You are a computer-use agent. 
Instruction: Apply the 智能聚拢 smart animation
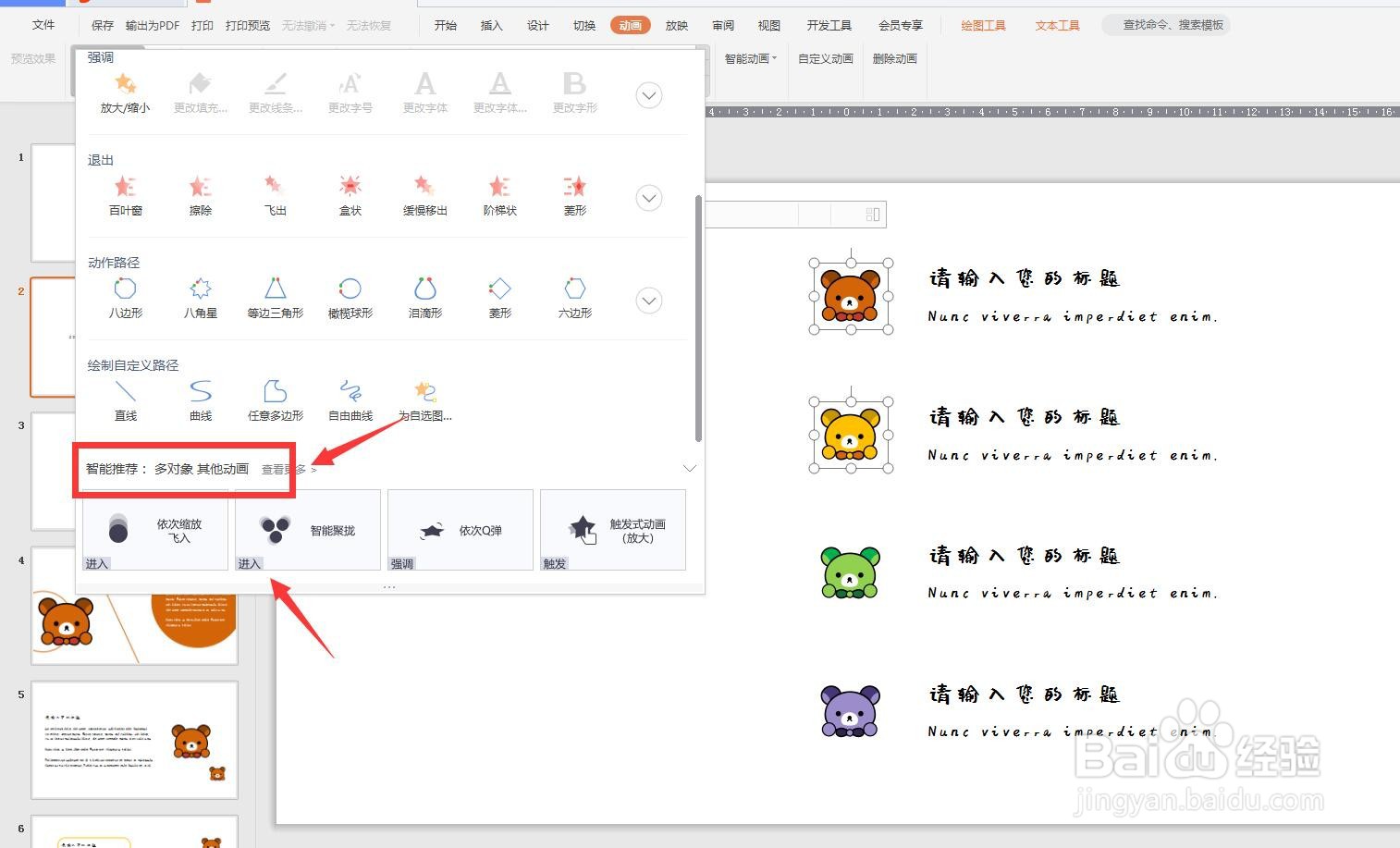[x=308, y=530]
